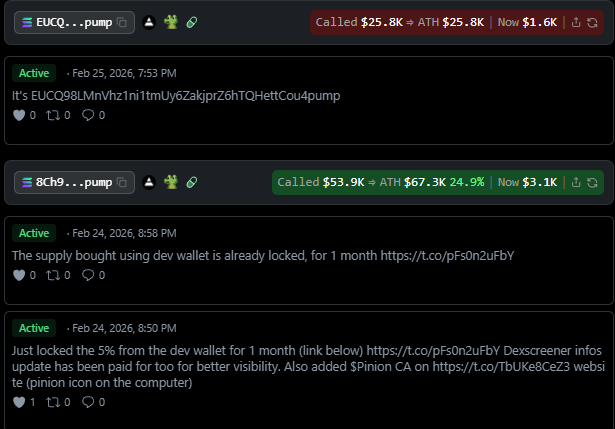Open the t.co/pFs0n2uFbY link in 8:50 PM post
This screenshot has height=429, width=615.
click(433, 351)
